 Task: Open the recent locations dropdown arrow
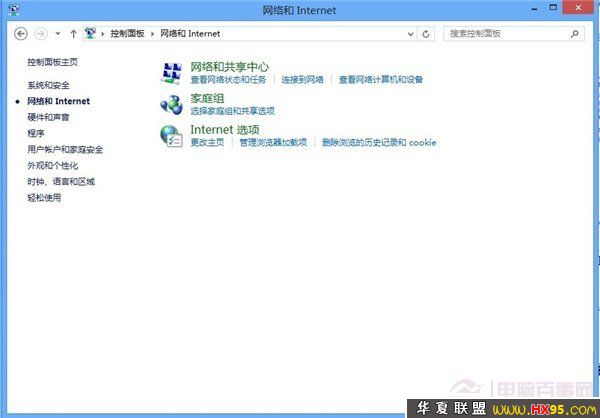click(57, 34)
